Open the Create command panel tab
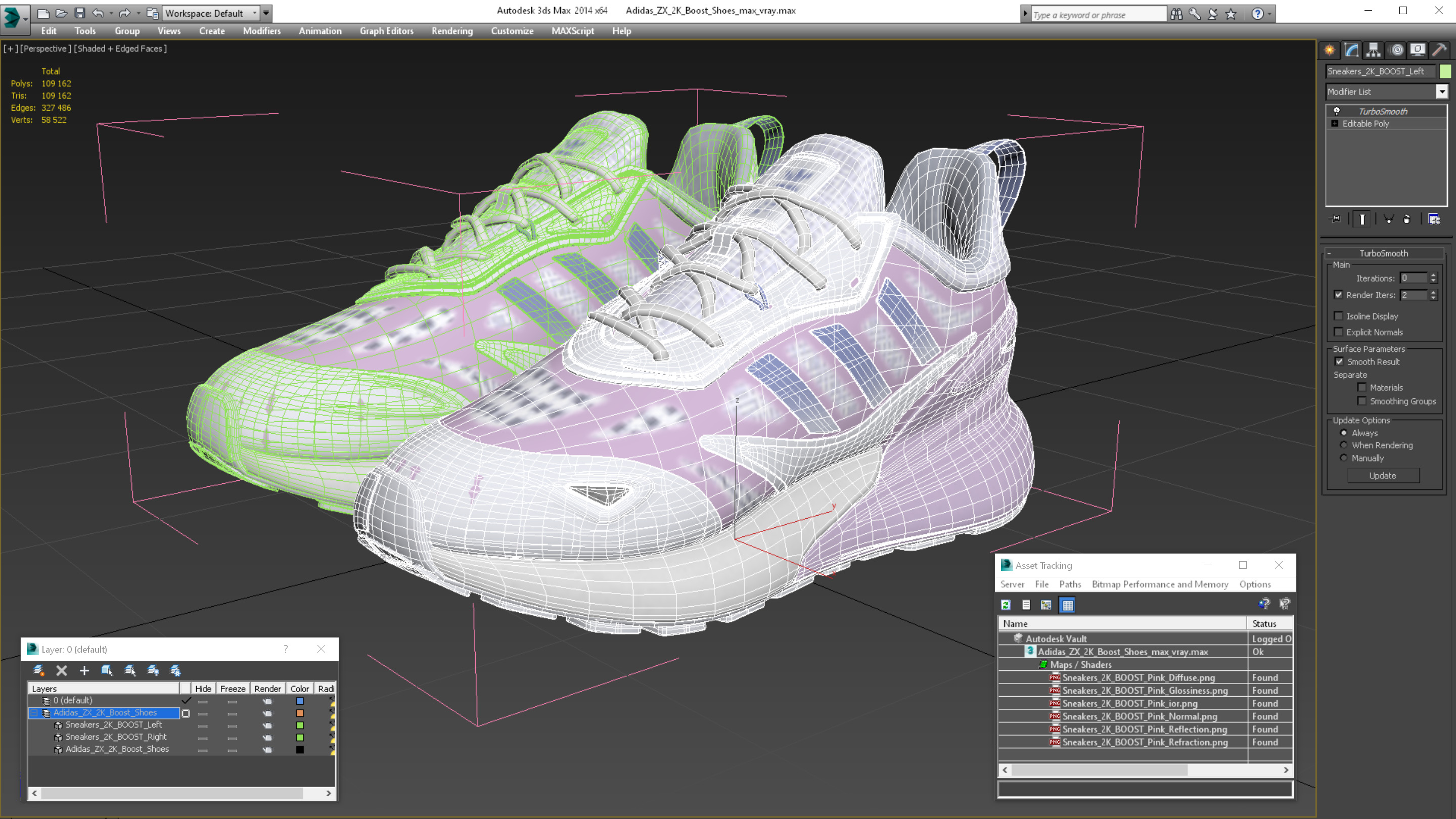Image resolution: width=1456 pixels, height=819 pixels. click(x=1330, y=50)
